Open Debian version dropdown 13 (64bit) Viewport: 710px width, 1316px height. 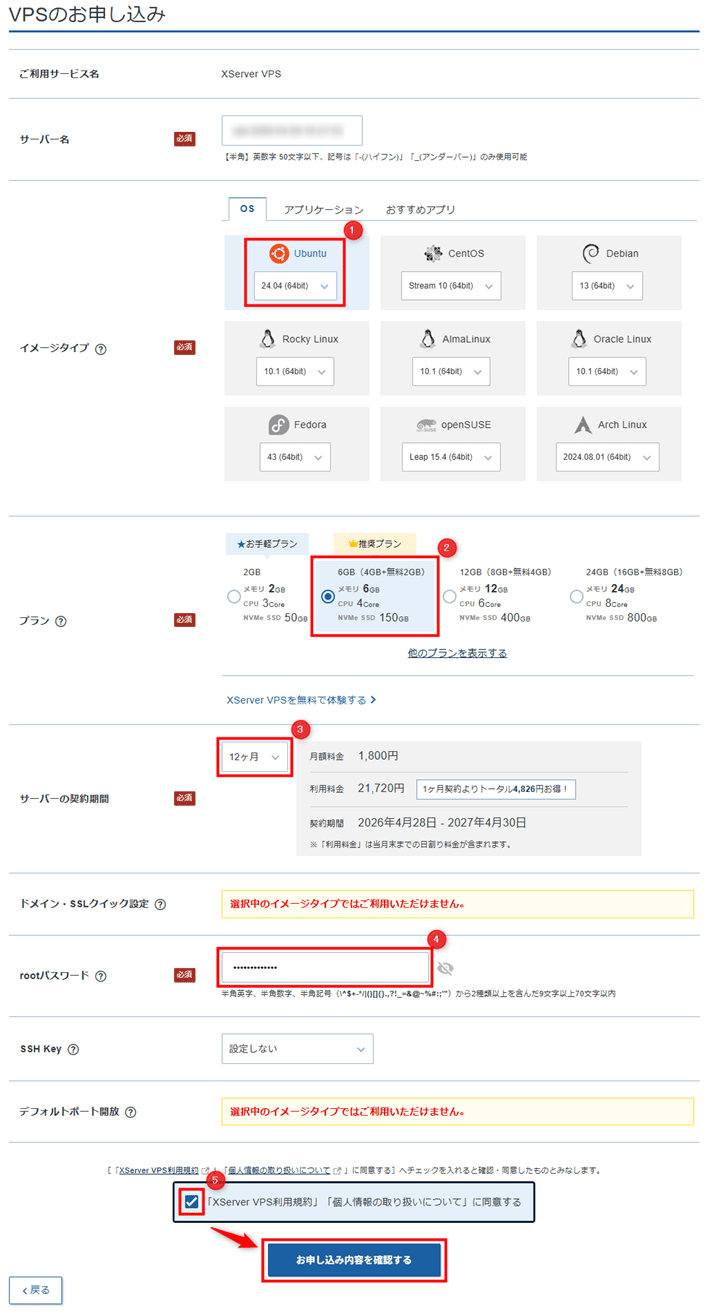point(608,286)
